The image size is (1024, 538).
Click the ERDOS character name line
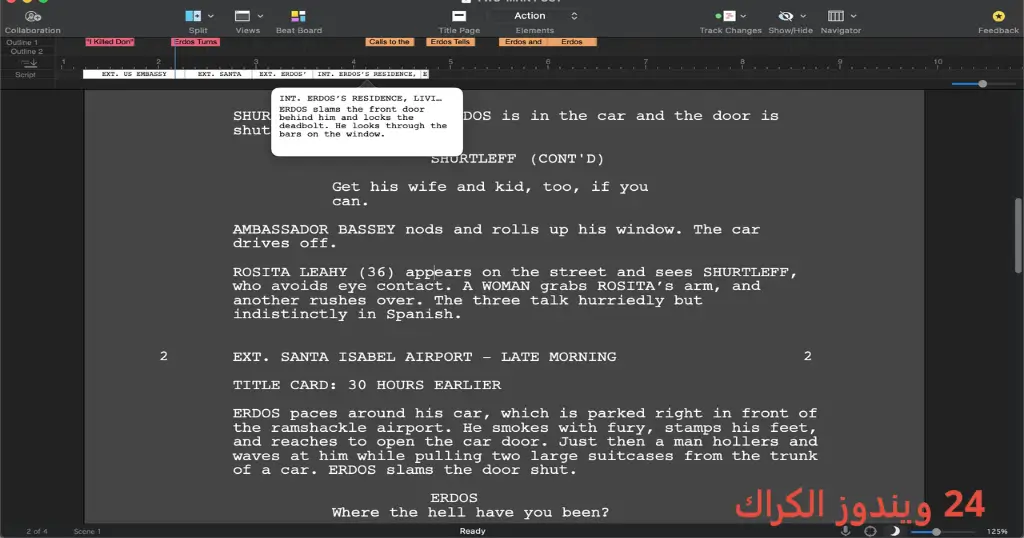point(454,498)
